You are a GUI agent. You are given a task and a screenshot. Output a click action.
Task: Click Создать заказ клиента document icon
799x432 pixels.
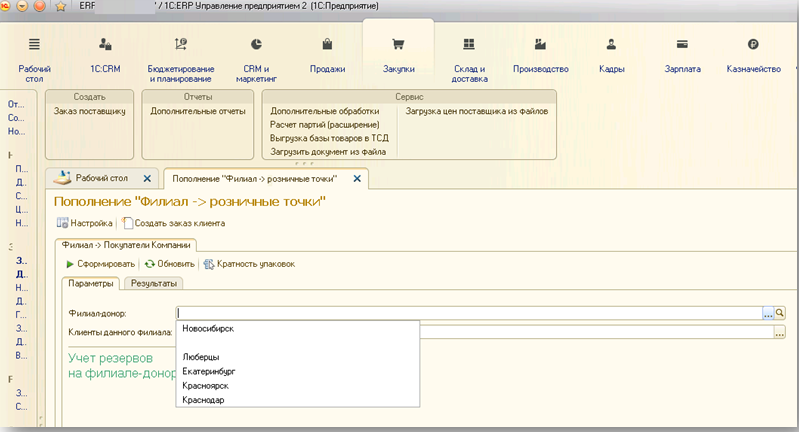[127, 223]
